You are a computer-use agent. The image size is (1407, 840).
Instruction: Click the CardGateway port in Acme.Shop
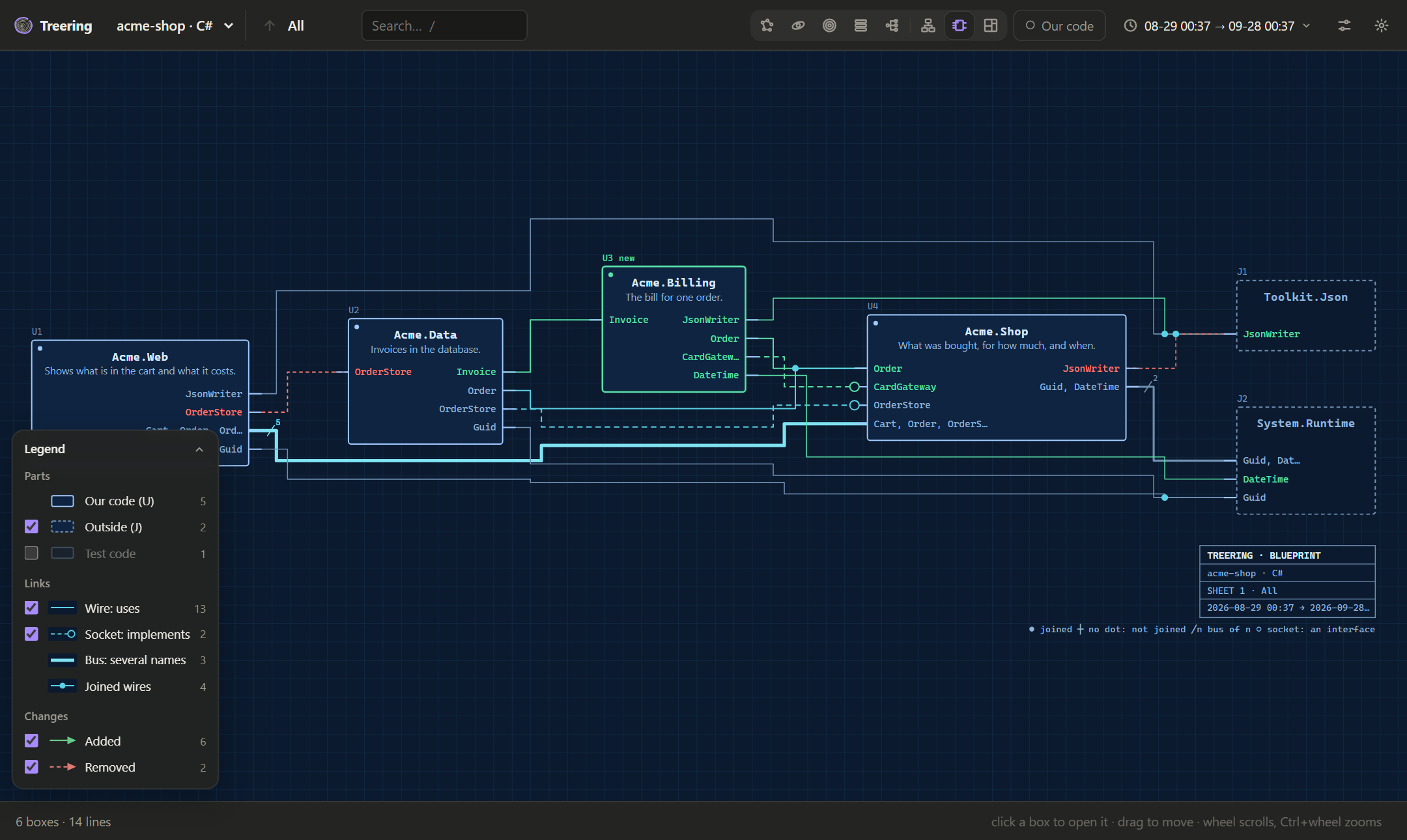tap(905, 387)
